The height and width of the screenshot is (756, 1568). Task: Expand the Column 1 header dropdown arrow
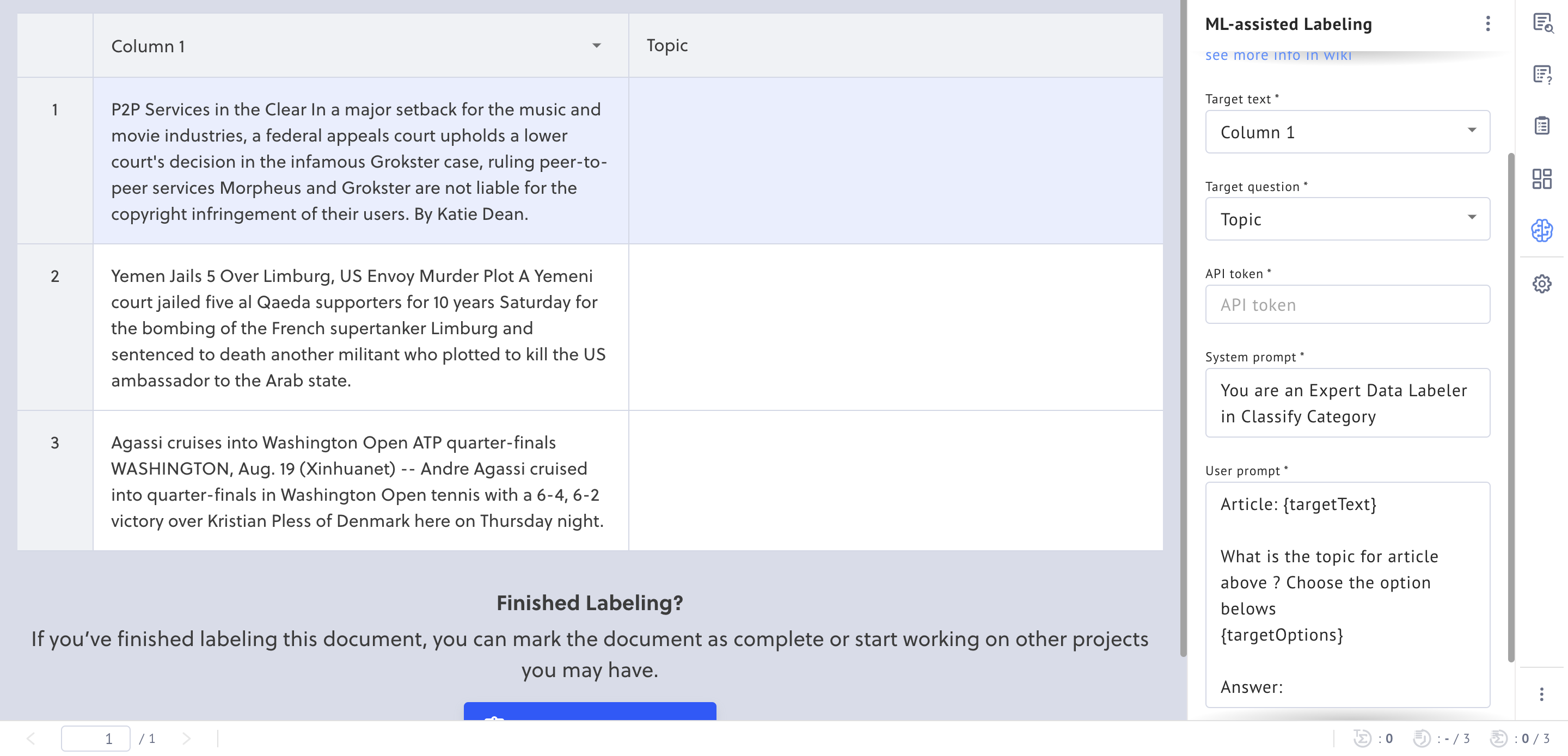tap(597, 46)
